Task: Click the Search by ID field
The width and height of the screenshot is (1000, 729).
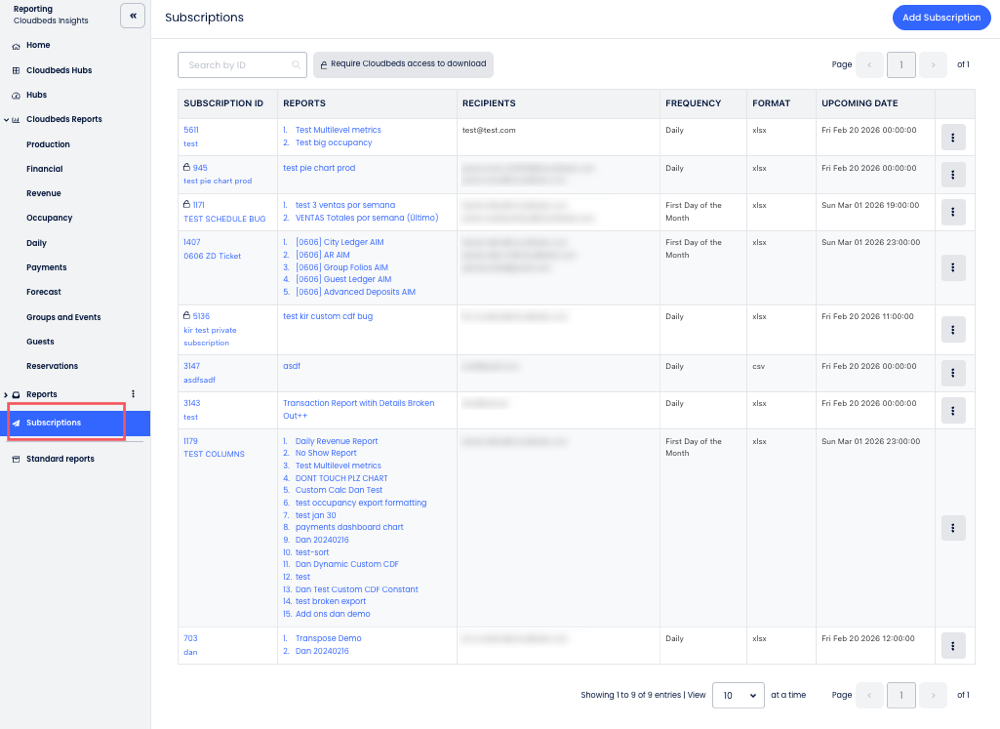Action: pos(238,65)
